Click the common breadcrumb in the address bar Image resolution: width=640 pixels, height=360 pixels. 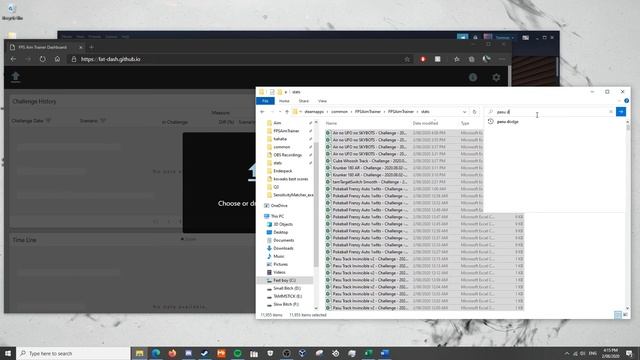(x=339, y=111)
